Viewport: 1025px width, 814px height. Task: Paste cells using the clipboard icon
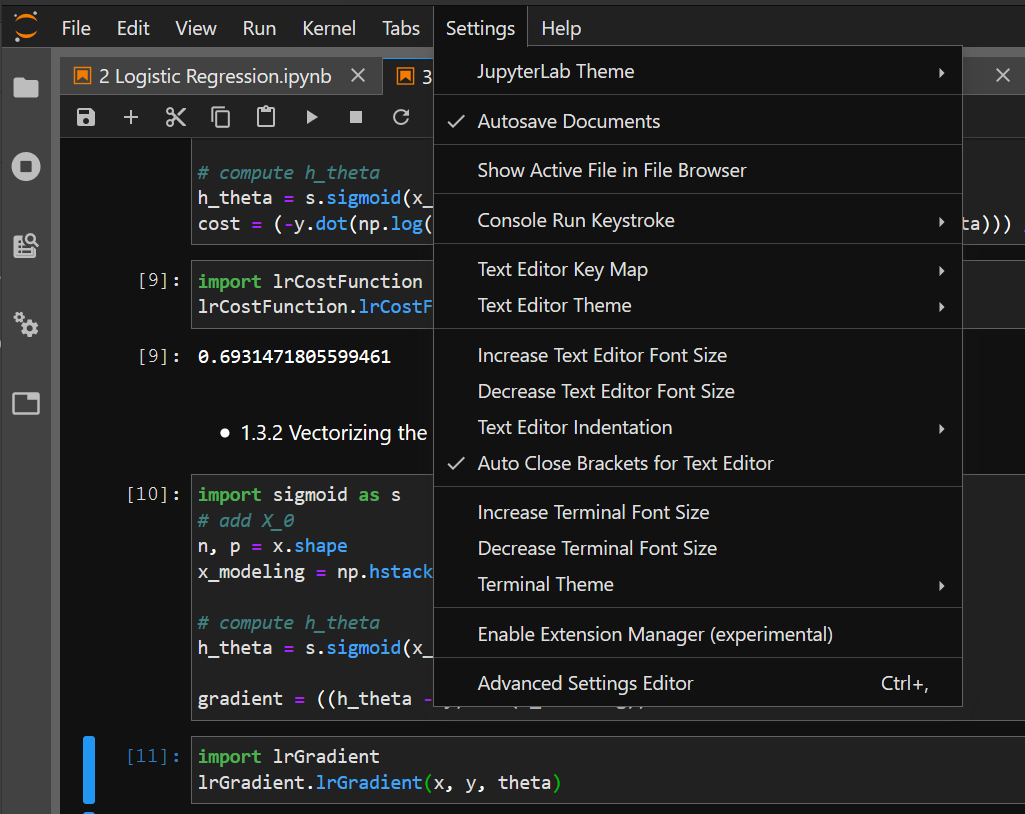click(x=265, y=117)
